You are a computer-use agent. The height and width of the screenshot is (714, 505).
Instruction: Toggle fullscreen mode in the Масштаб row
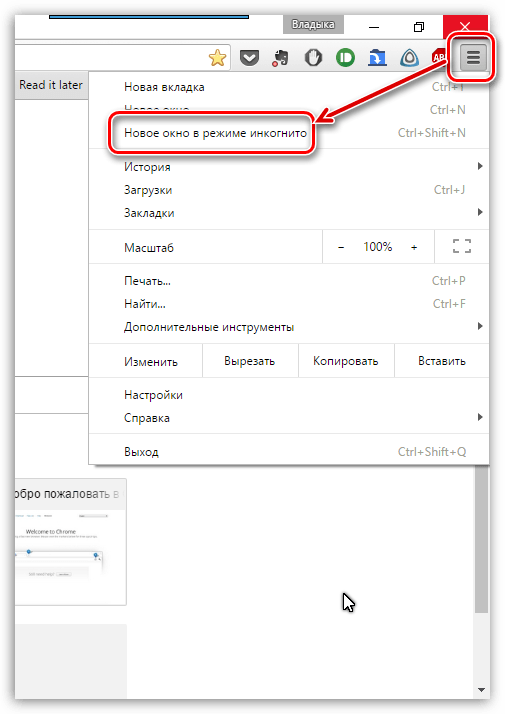pyautogui.click(x=462, y=246)
